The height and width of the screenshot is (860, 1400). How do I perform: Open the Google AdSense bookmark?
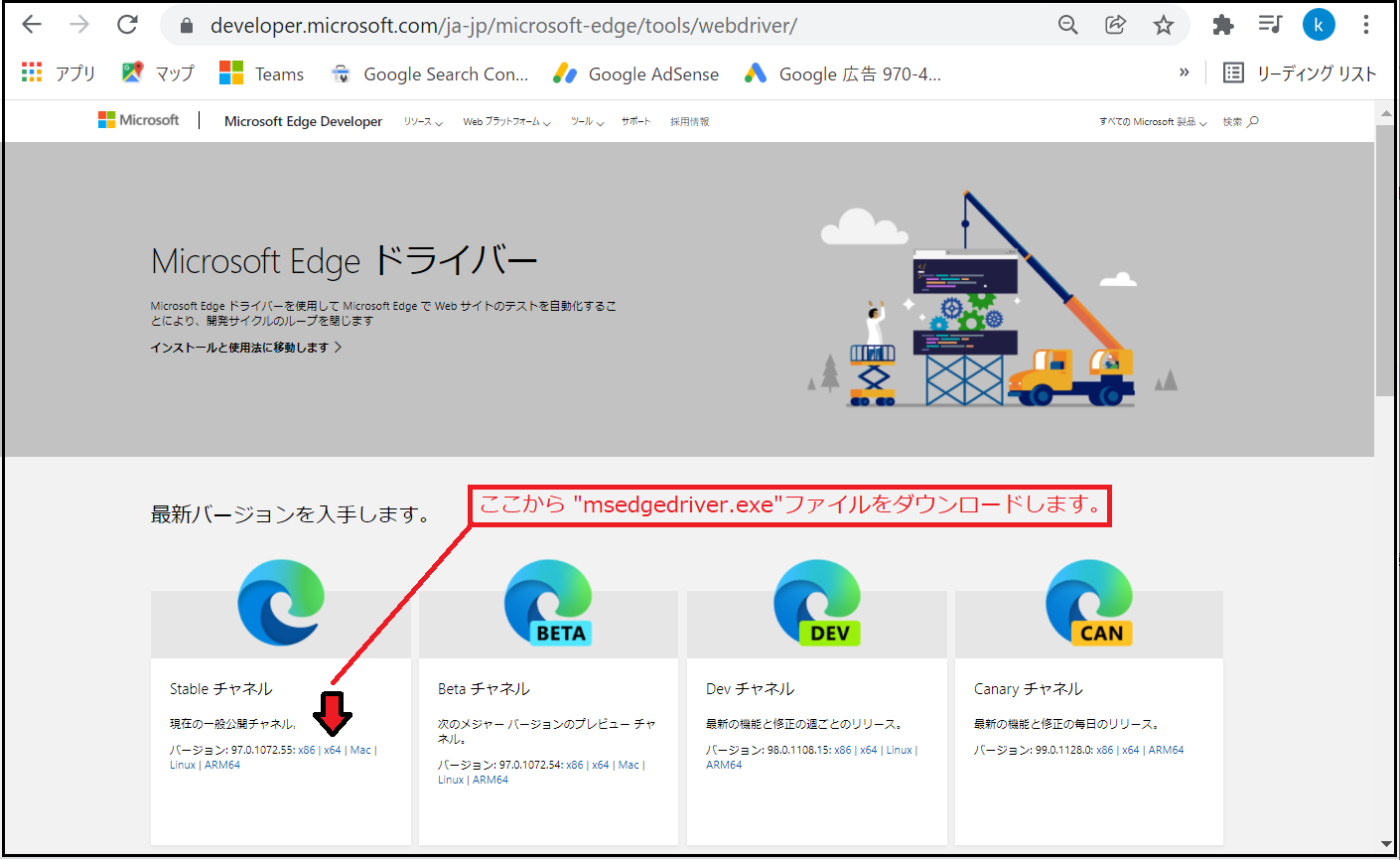[x=636, y=73]
